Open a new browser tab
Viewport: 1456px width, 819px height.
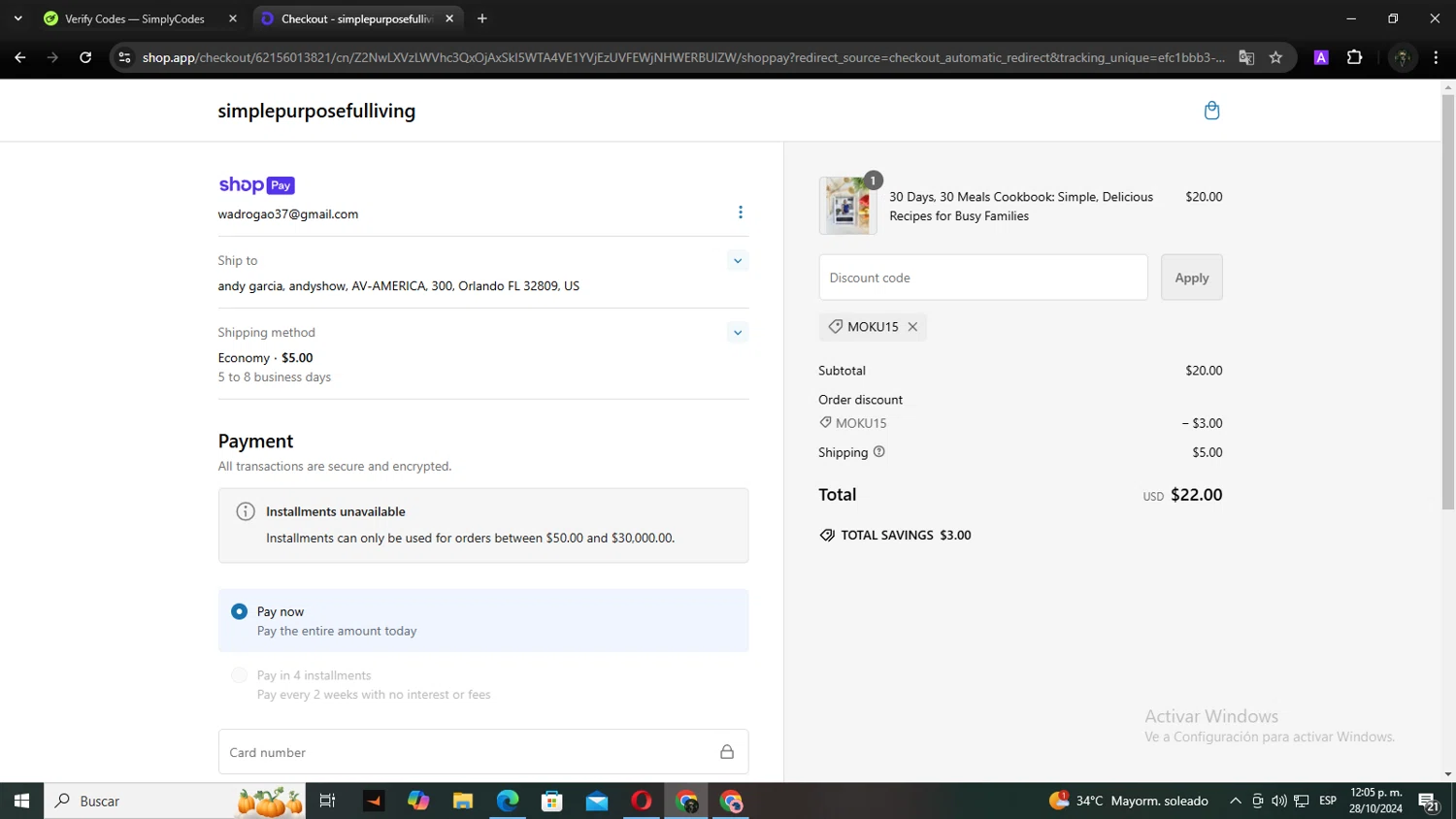pyautogui.click(x=482, y=18)
